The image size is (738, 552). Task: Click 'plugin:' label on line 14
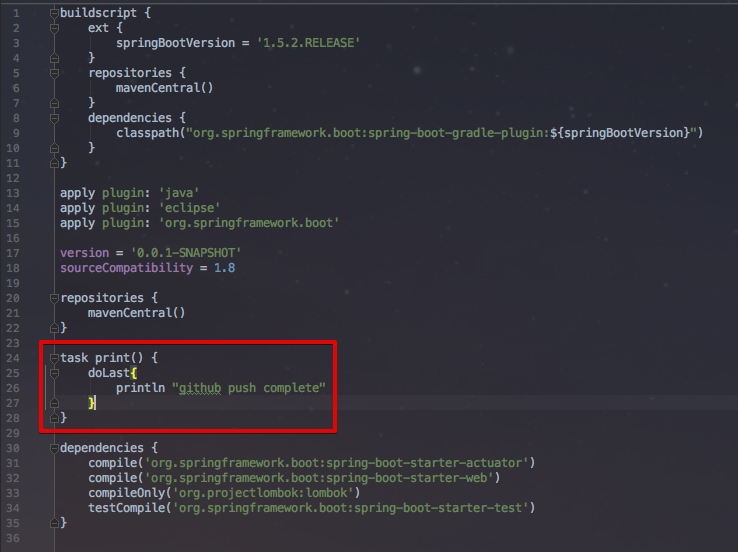point(126,208)
